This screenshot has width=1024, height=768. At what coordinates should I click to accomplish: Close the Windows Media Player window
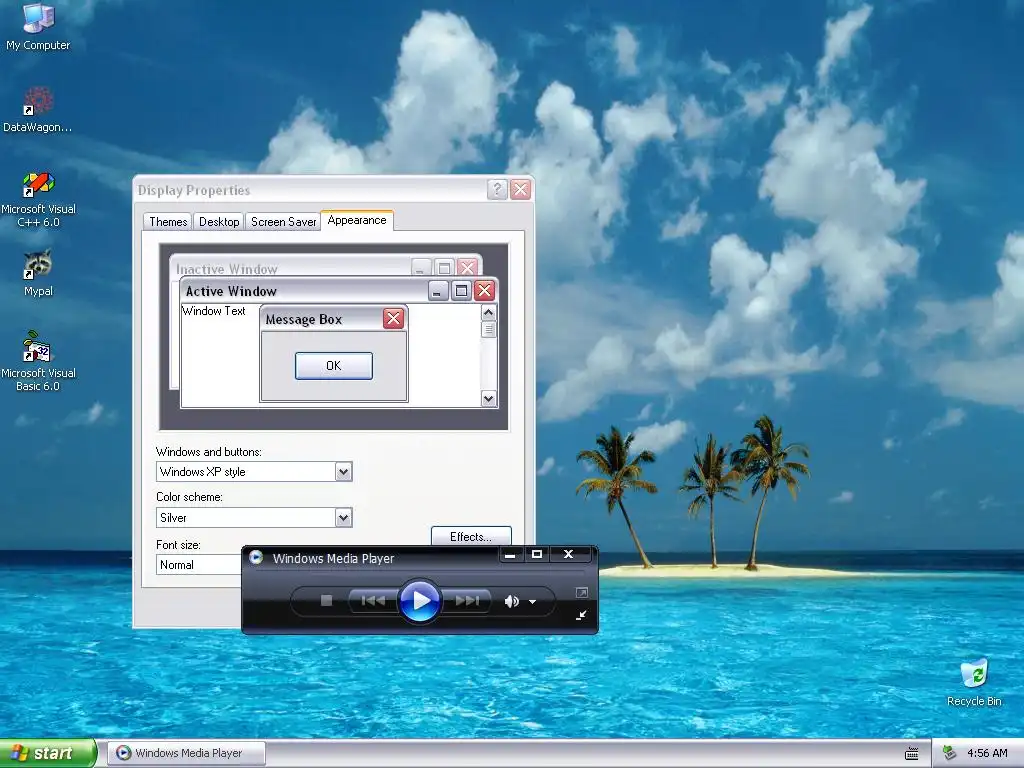click(x=569, y=554)
